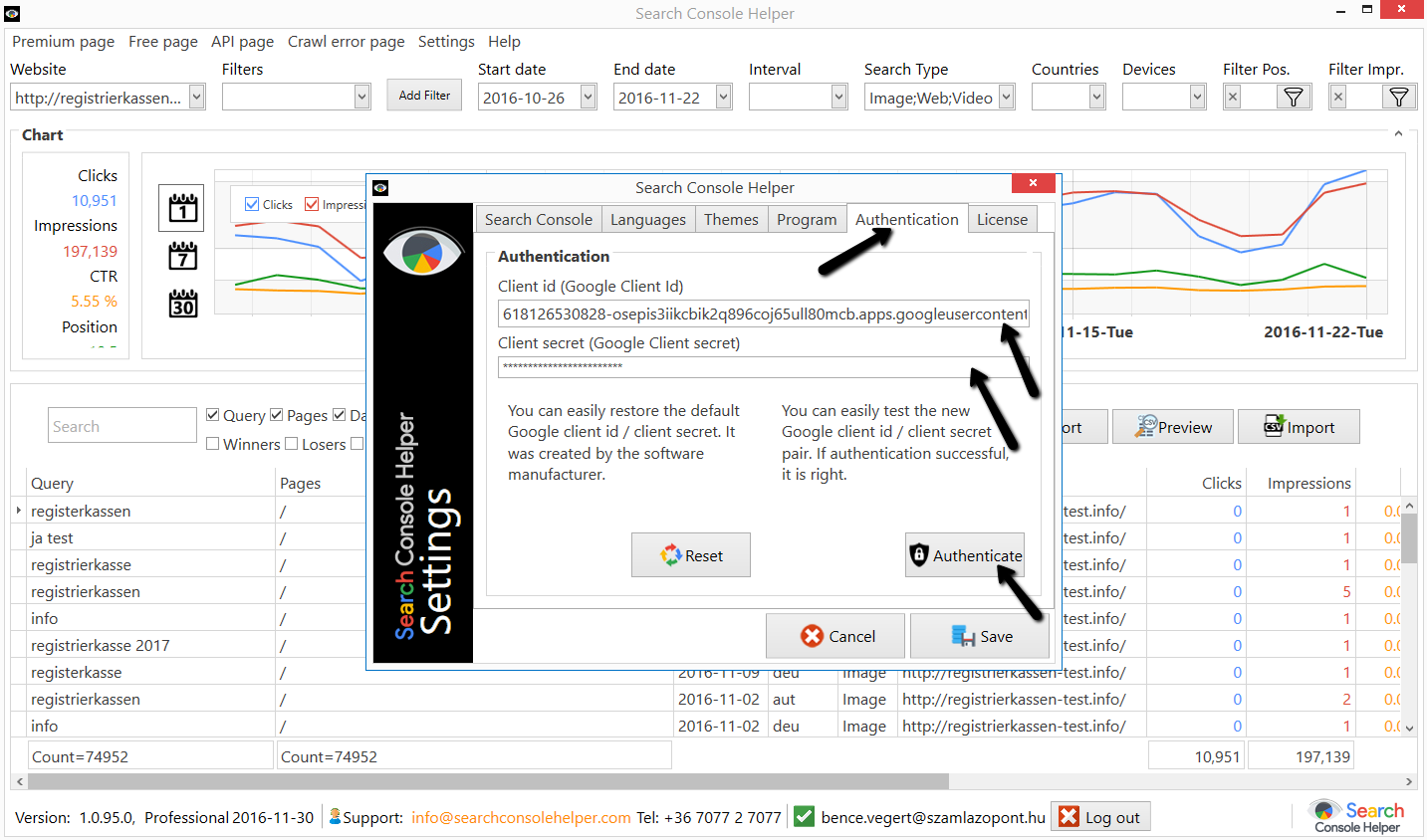Open the Free page menu
The width and height of the screenshot is (1427, 840).
click(163, 42)
